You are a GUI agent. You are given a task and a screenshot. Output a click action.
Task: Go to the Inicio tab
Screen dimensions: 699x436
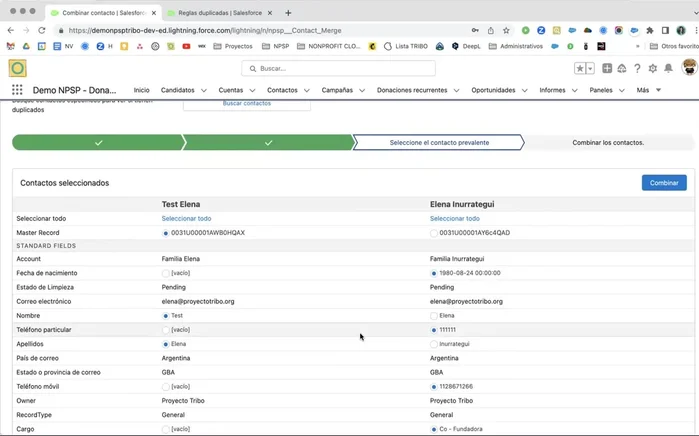point(141,90)
